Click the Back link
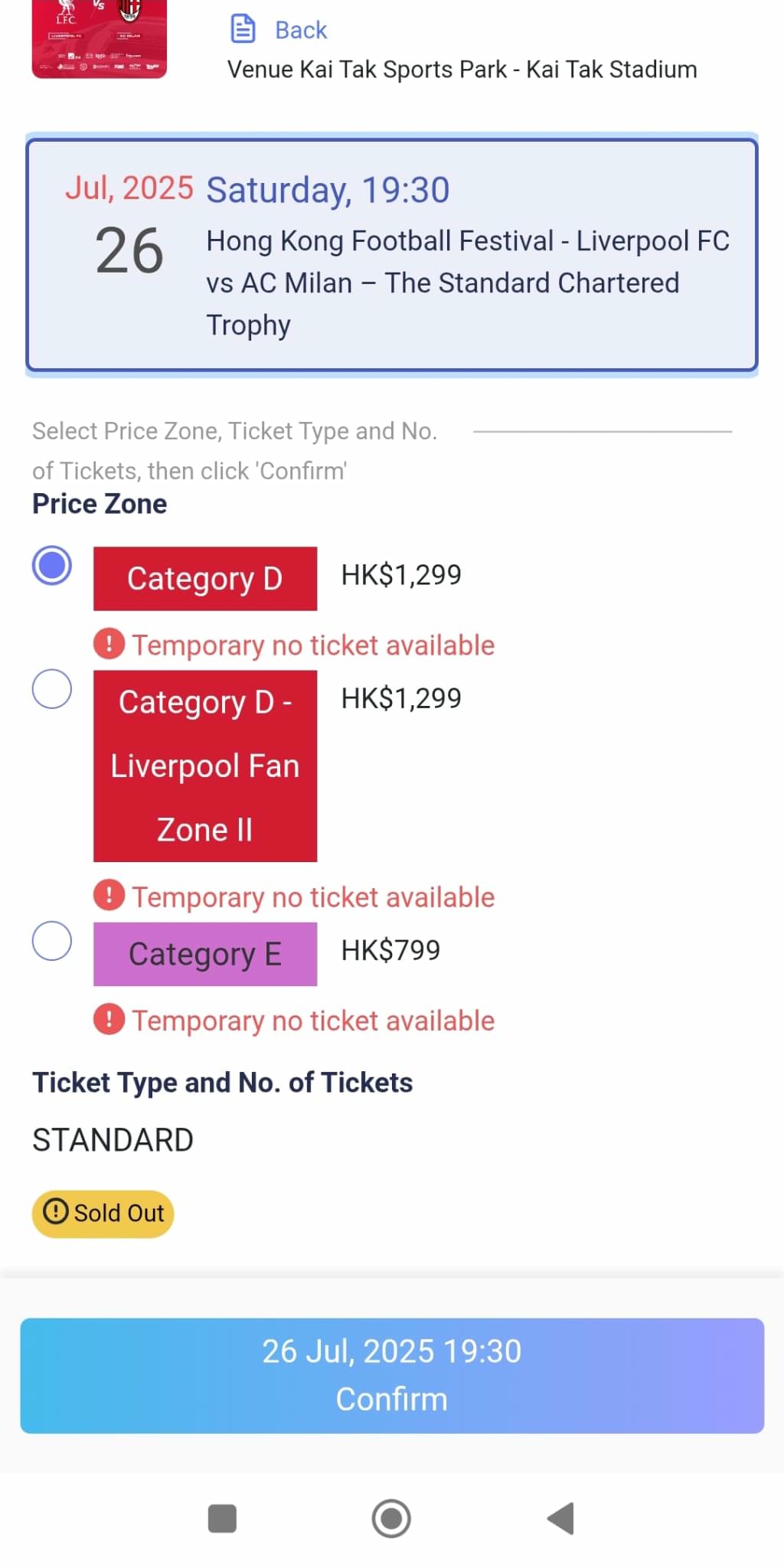Screen dimensions: 784x1568 coord(301,30)
